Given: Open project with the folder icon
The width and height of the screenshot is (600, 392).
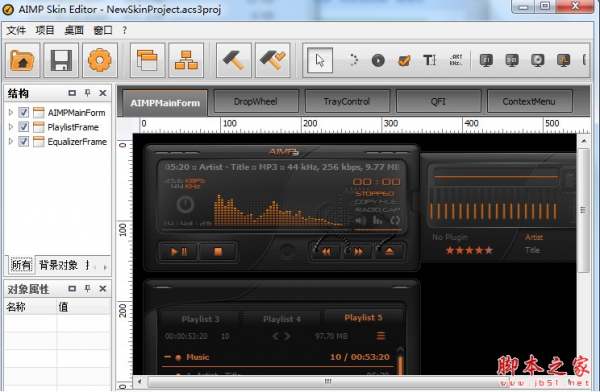Looking at the screenshot, I should (23, 60).
